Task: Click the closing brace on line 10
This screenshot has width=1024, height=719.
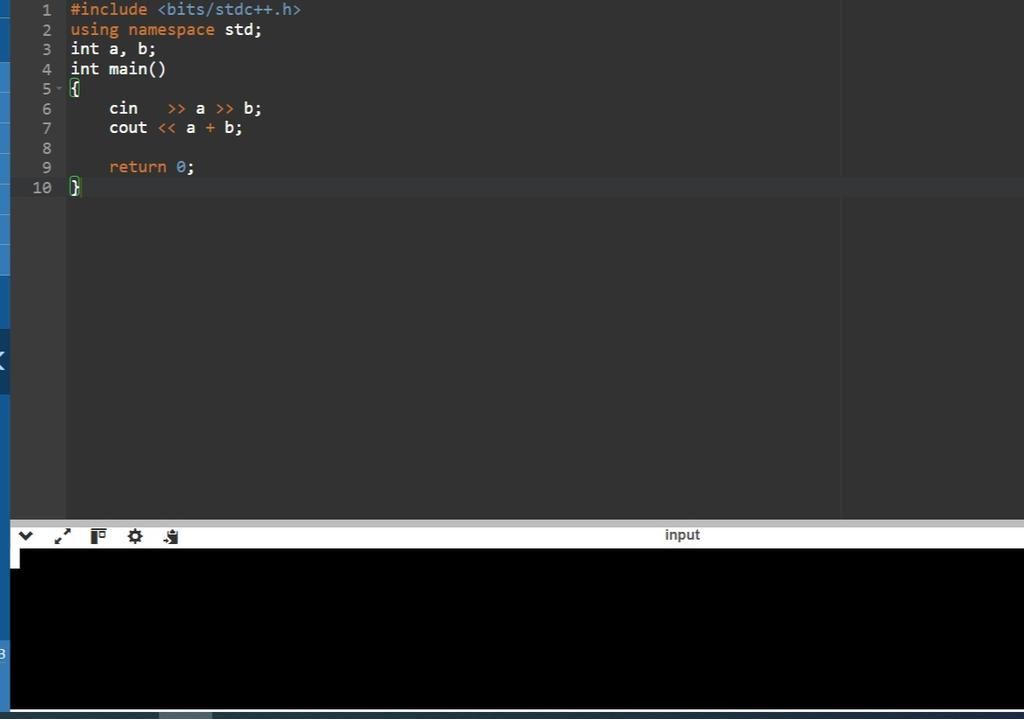Action: point(76,187)
